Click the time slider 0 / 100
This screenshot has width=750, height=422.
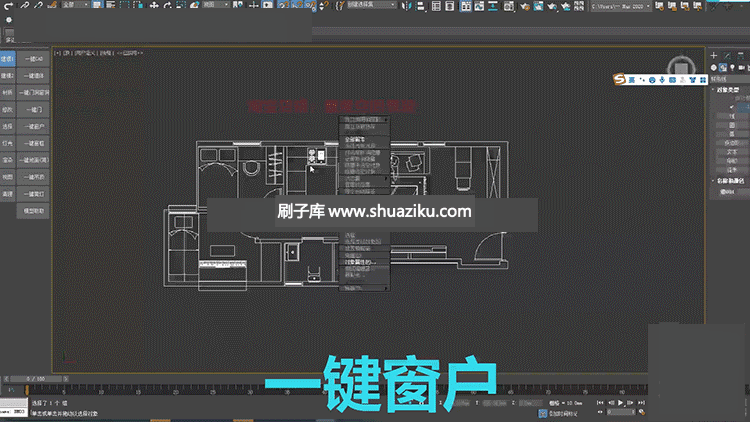[x=36, y=379]
